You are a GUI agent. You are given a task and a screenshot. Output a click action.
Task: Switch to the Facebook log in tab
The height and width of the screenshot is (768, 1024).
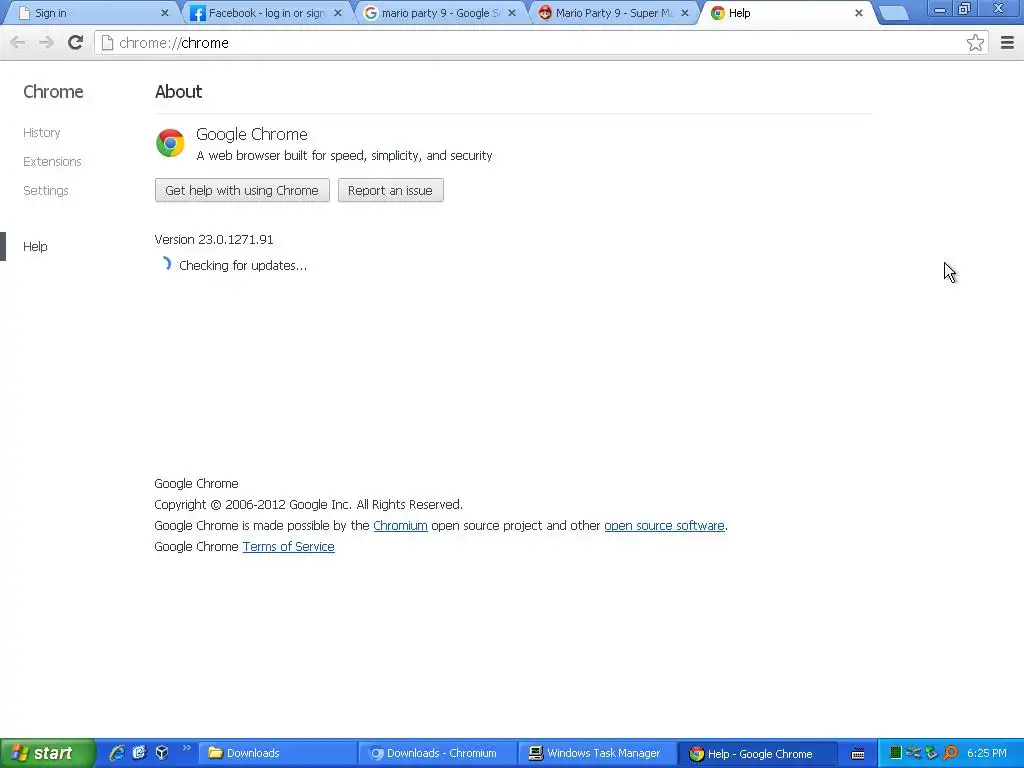click(268, 13)
